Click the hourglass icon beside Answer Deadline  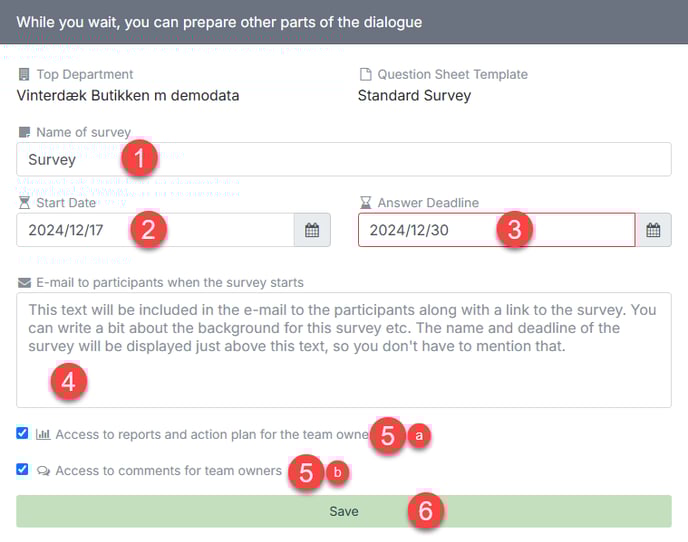366,203
